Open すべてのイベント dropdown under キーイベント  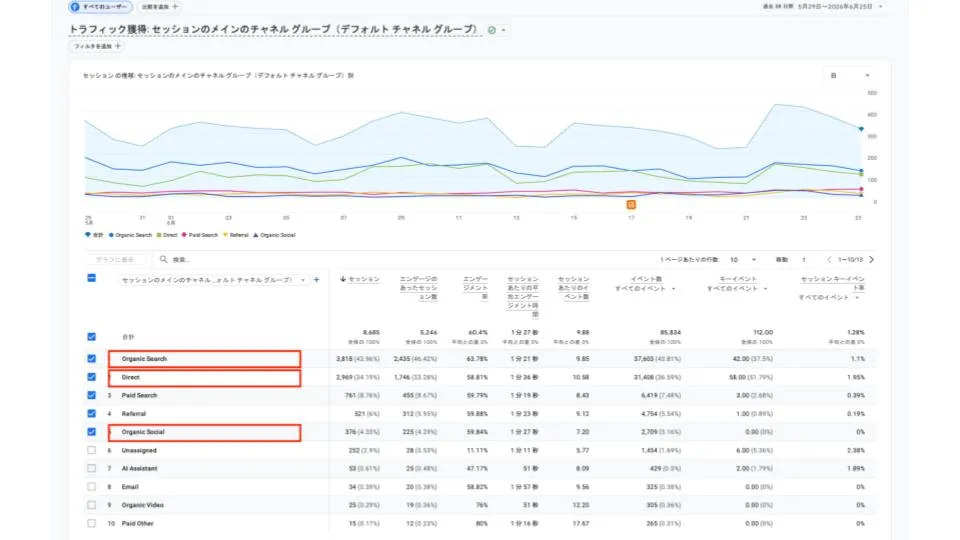coord(737,288)
